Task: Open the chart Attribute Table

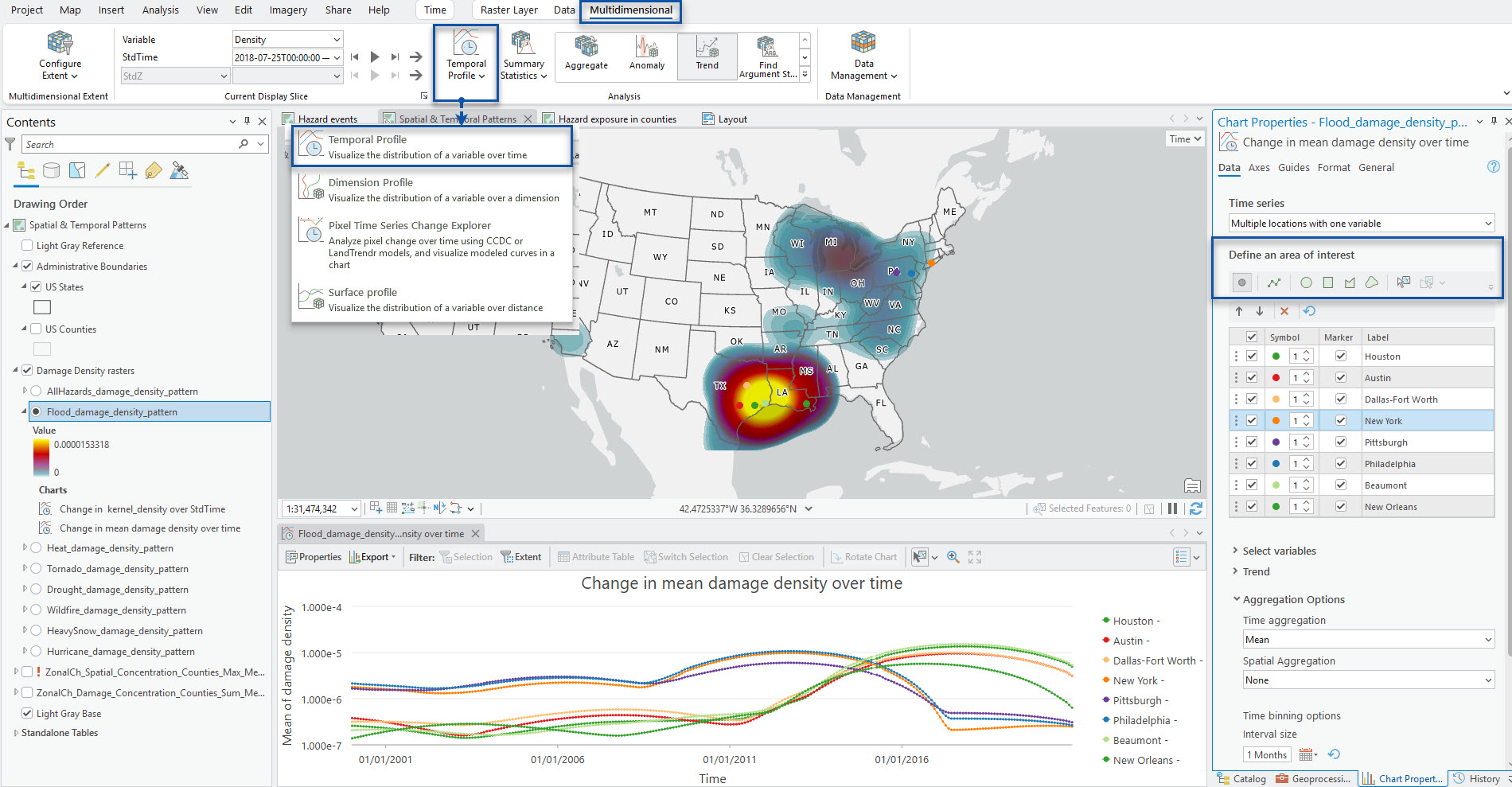Action: (x=595, y=556)
